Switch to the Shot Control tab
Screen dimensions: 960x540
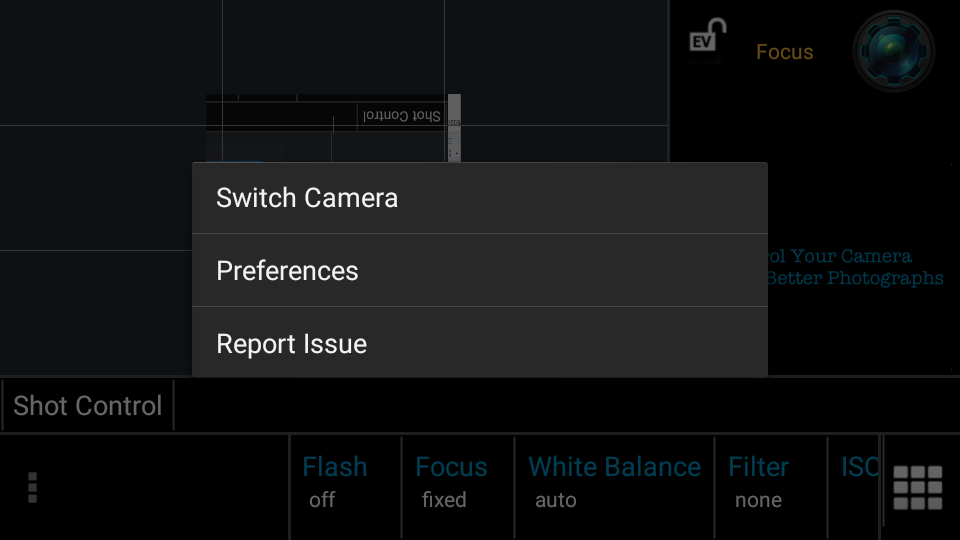pos(88,406)
